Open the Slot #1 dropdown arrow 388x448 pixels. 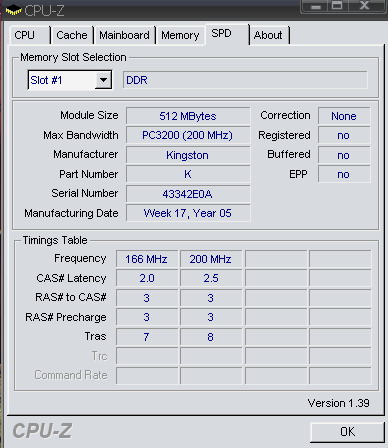103,80
